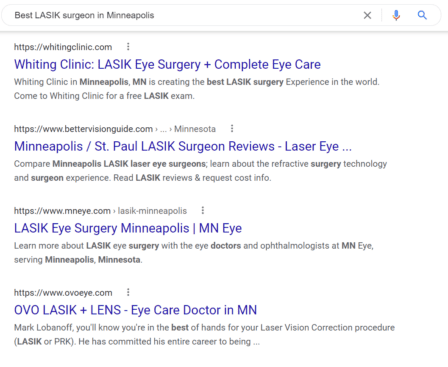Clear the search query with the X icon
Screen dimensions: 448x367
point(367,15)
